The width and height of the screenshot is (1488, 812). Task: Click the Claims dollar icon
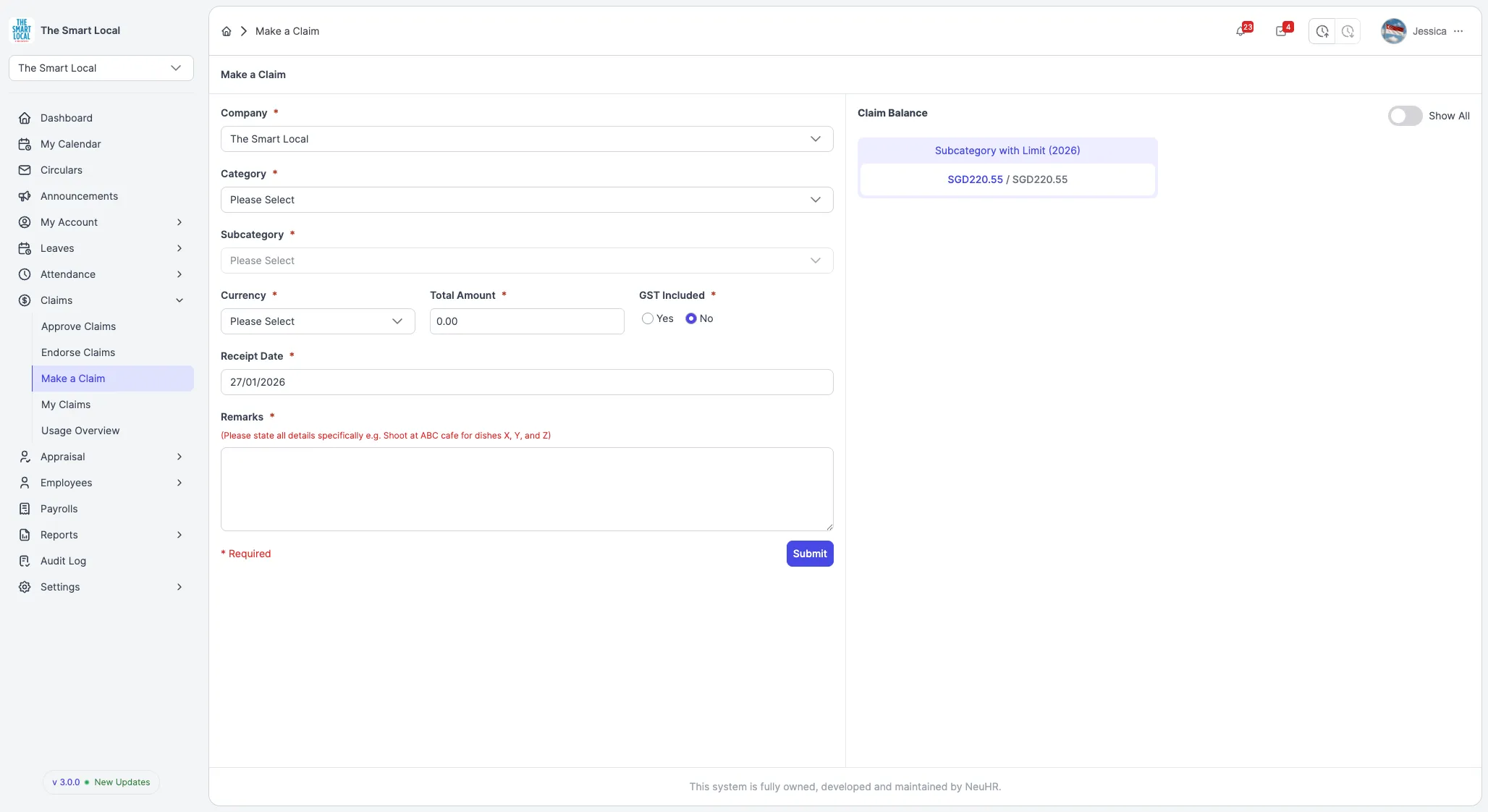point(25,300)
